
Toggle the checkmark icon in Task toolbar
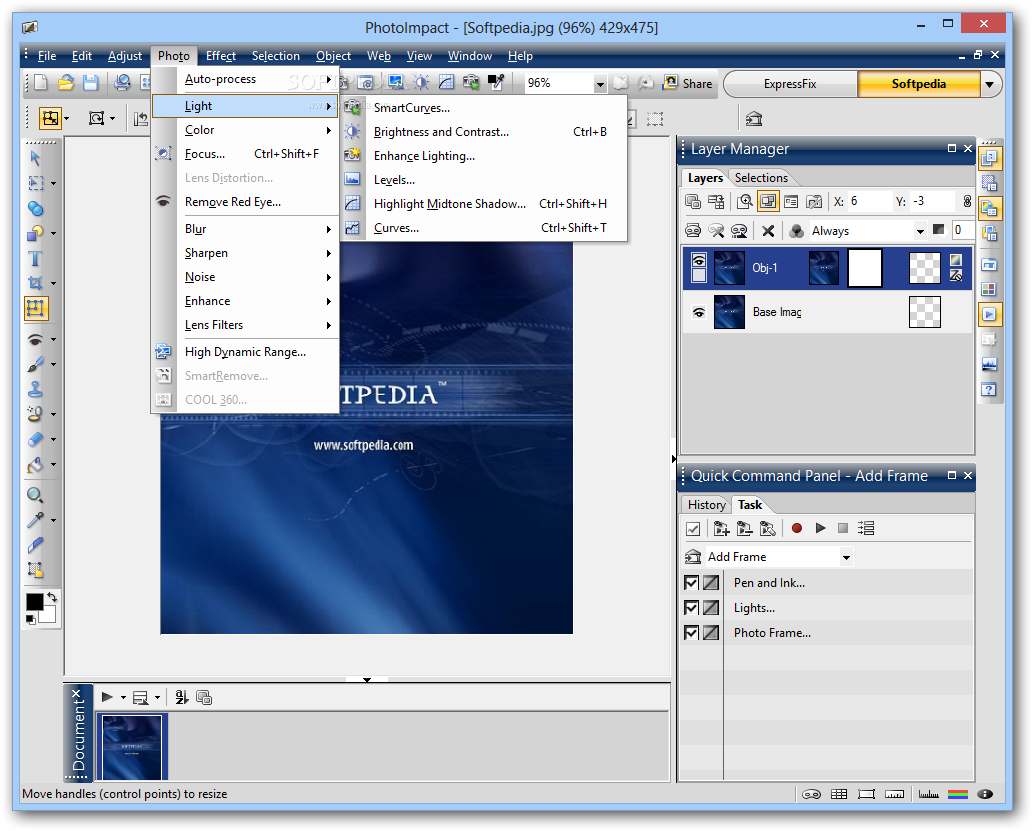[692, 528]
